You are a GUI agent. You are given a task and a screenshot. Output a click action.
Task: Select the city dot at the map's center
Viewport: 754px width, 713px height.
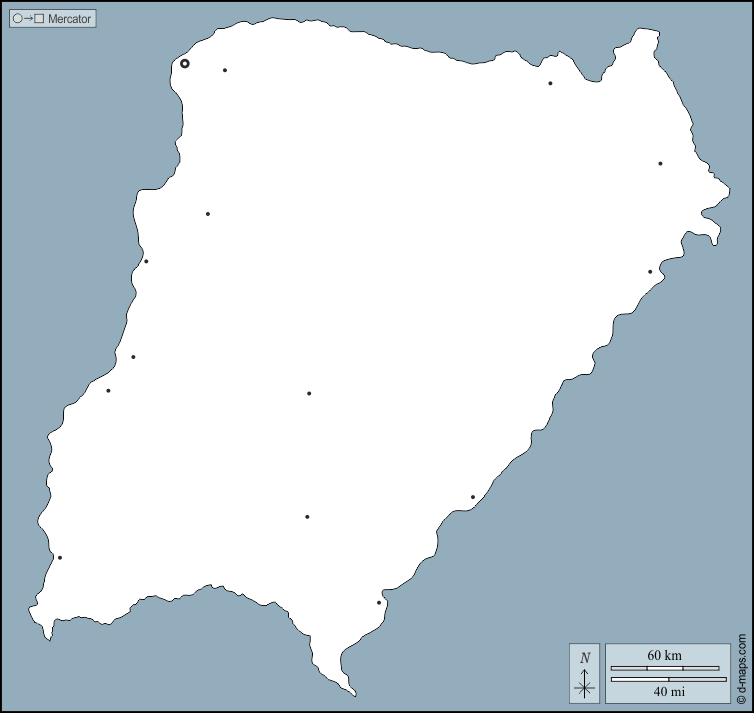(309, 393)
